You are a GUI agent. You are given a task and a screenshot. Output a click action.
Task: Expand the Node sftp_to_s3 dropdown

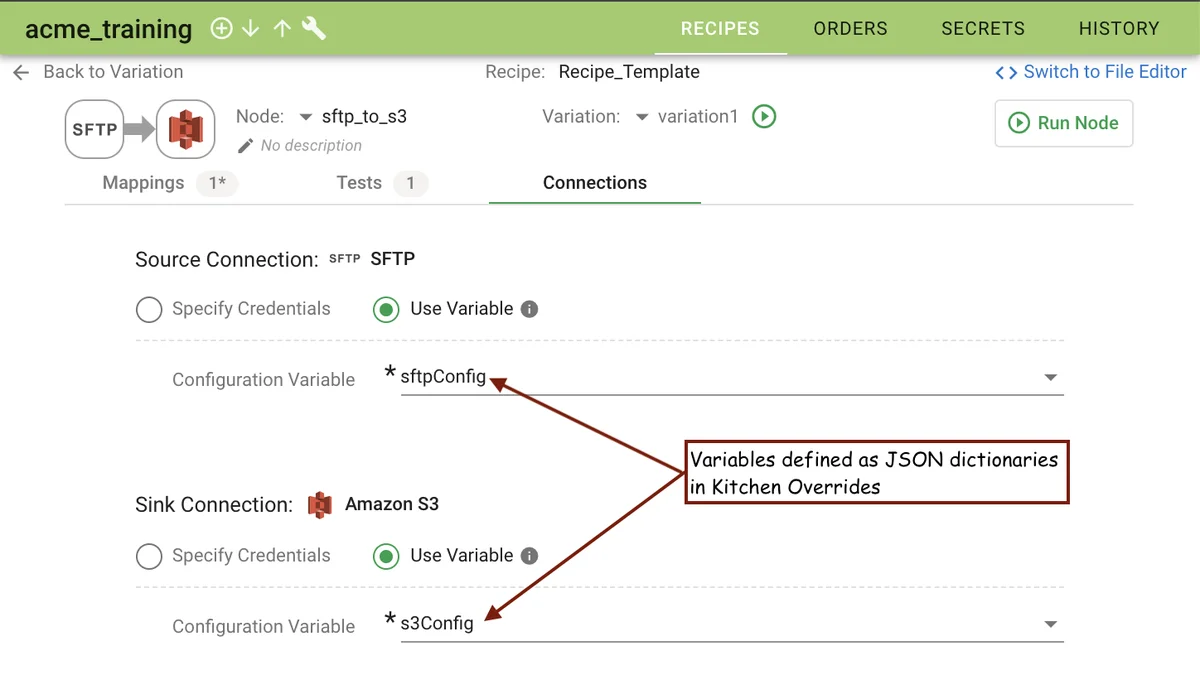(x=306, y=117)
